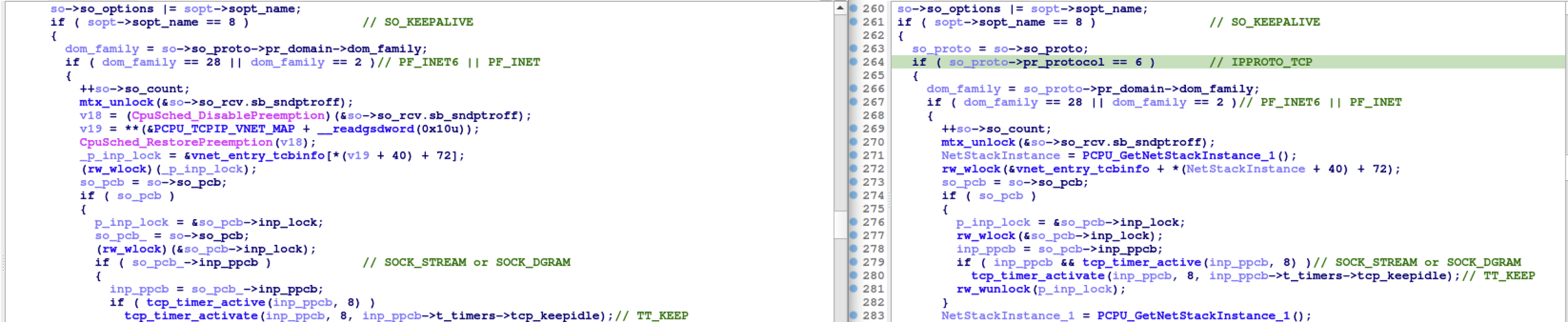Click 'CpuSched_RestorePreemption' in the left pane
The width and height of the screenshot is (1568, 322).
click(x=176, y=142)
